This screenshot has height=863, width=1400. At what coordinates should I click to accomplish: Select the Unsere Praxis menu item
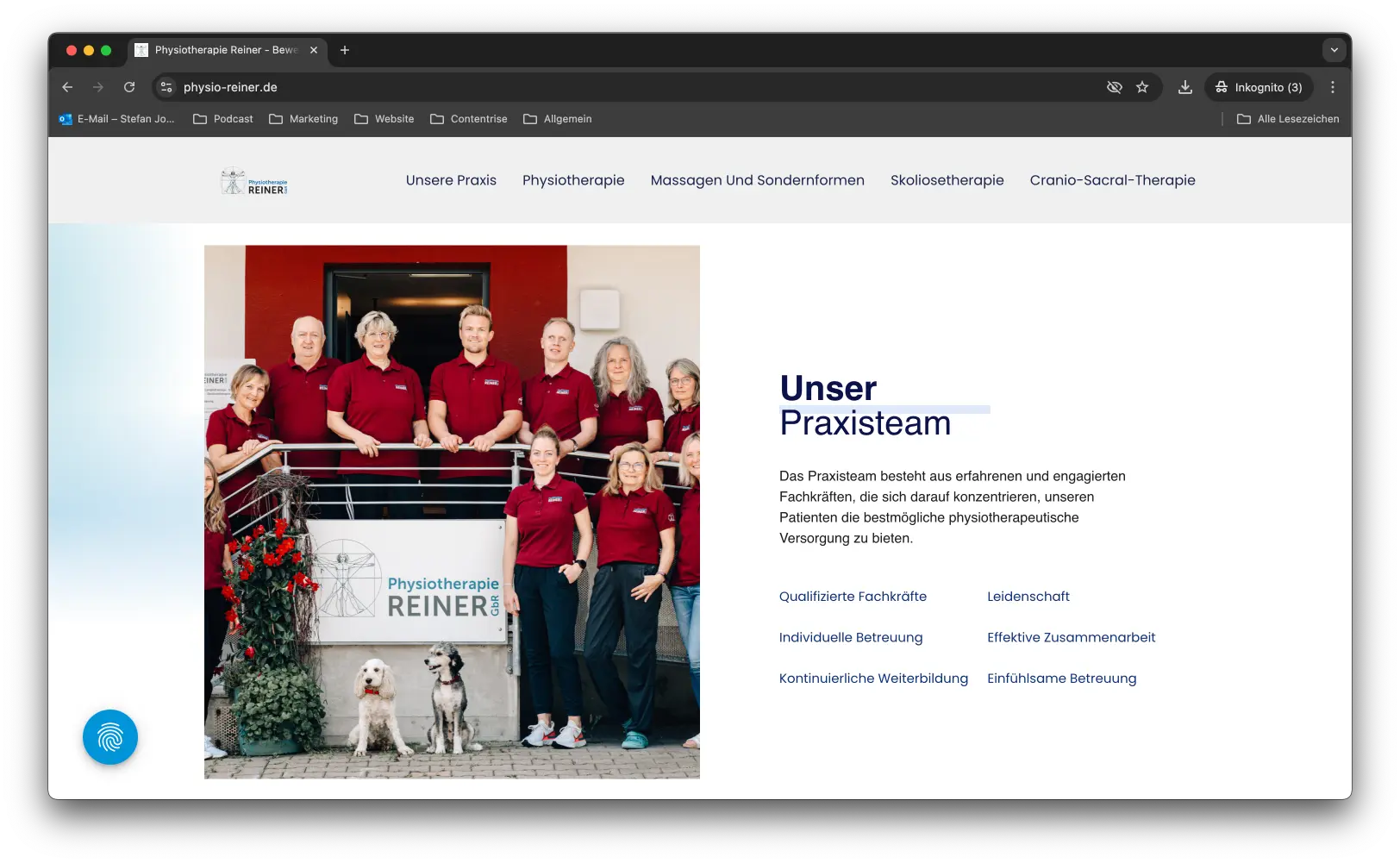click(x=451, y=180)
